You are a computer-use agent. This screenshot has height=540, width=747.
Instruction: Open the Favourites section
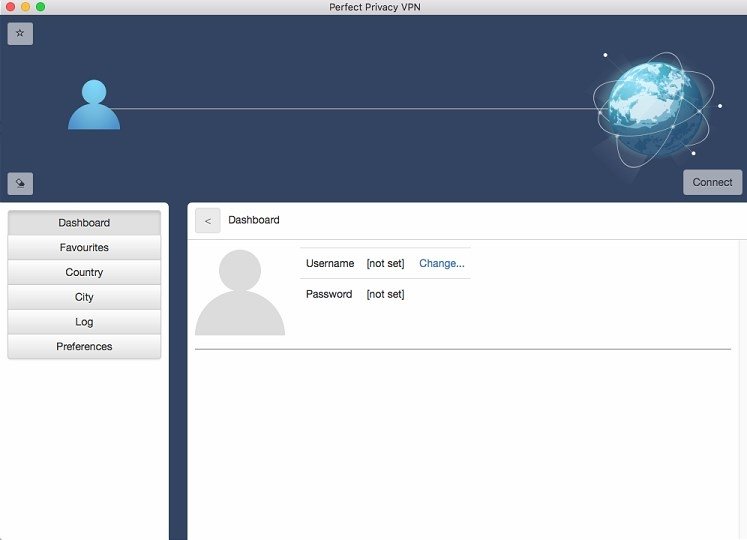[84, 247]
